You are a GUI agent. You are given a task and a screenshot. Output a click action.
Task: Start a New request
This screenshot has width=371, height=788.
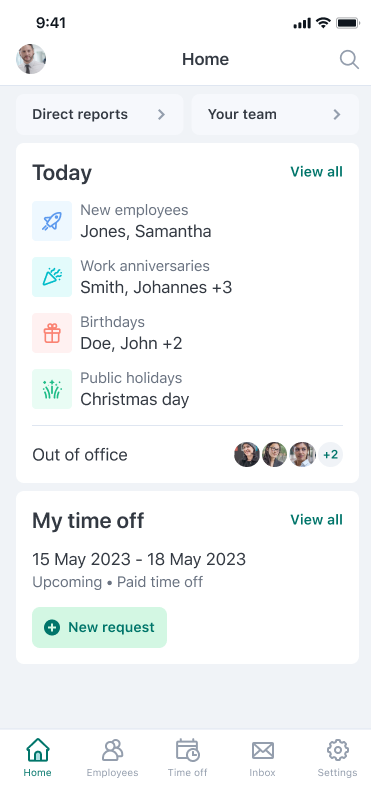[x=100, y=627]
